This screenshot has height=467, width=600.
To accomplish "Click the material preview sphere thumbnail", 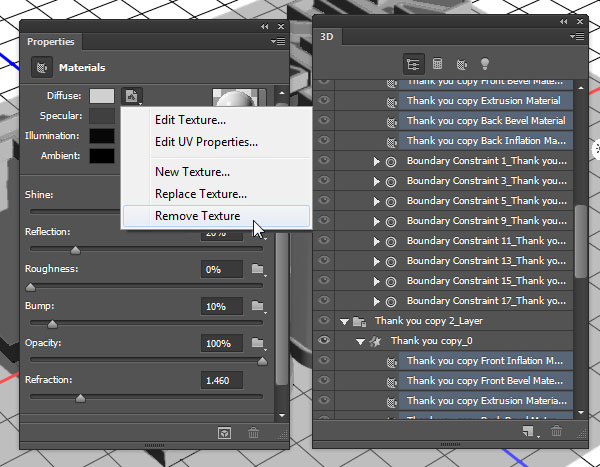I will tap(236, 98).
